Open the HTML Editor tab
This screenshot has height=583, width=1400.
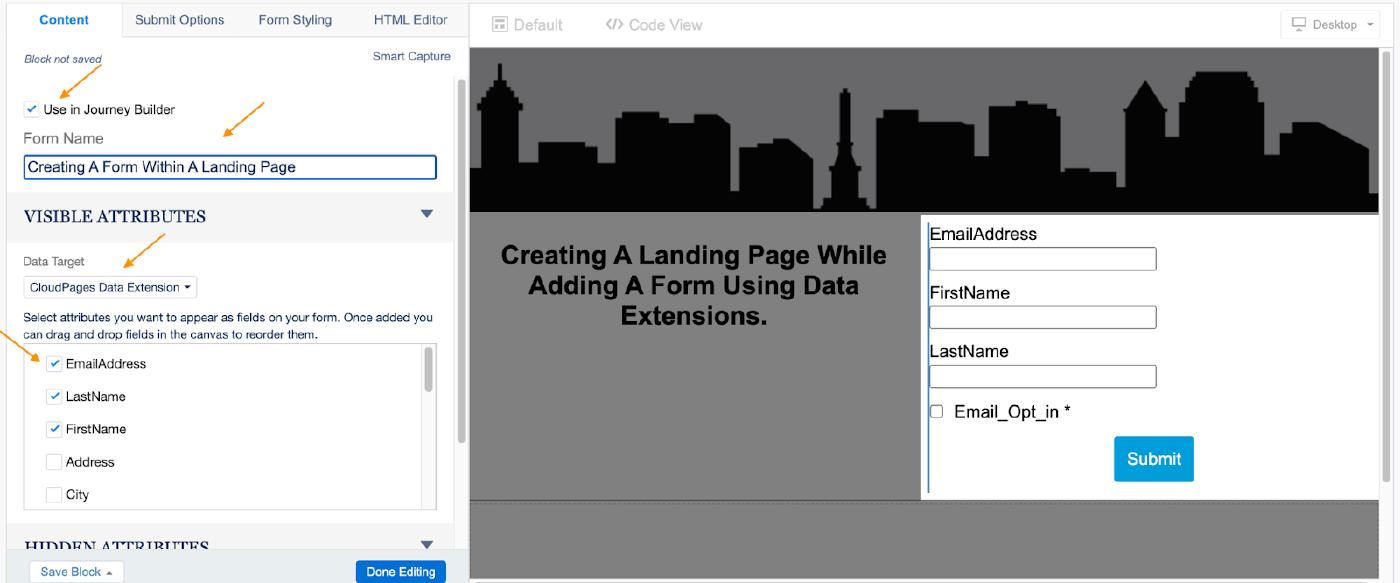[410, 20]
